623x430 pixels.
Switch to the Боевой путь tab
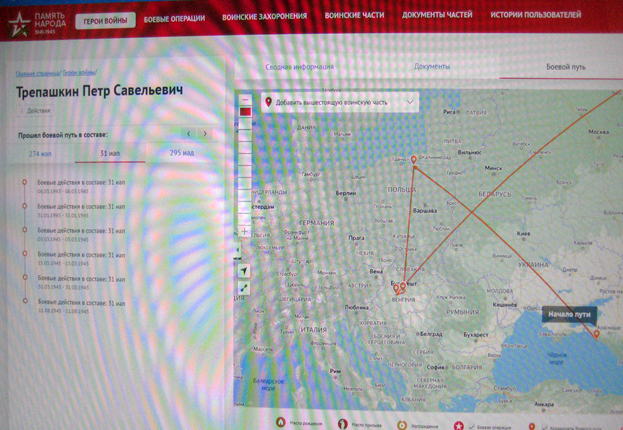point(565,67)
